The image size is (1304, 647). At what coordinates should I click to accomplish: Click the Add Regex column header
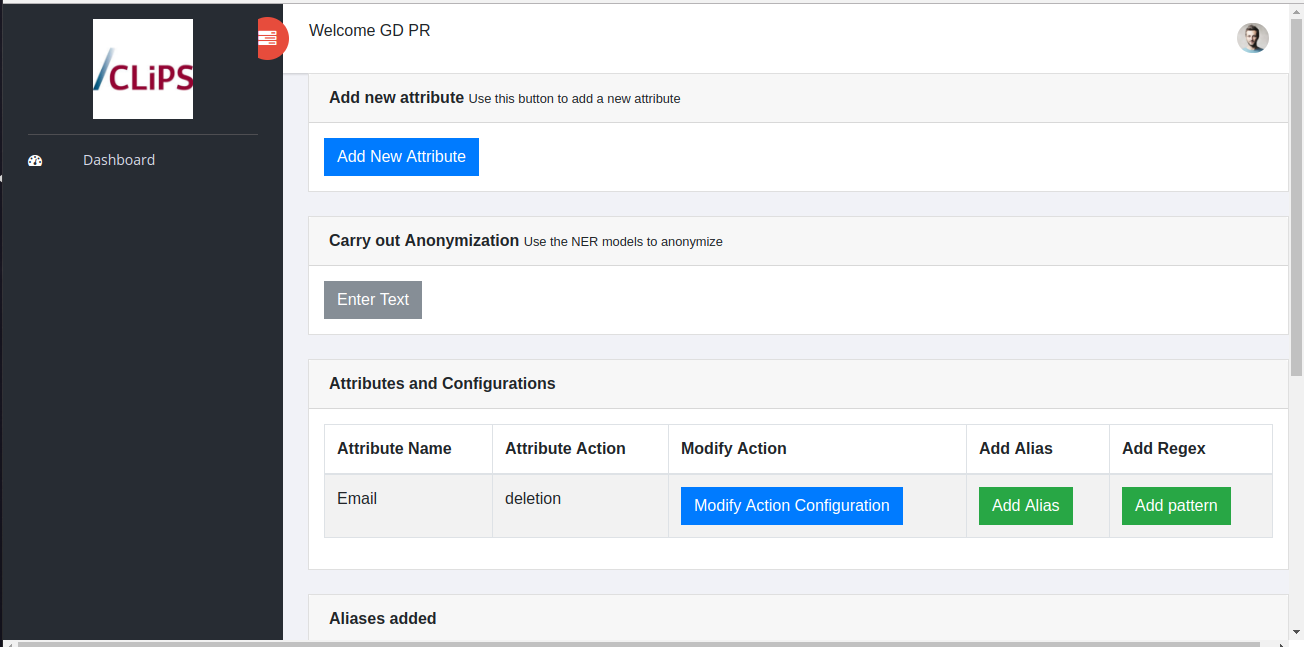tap(1190, 449)
